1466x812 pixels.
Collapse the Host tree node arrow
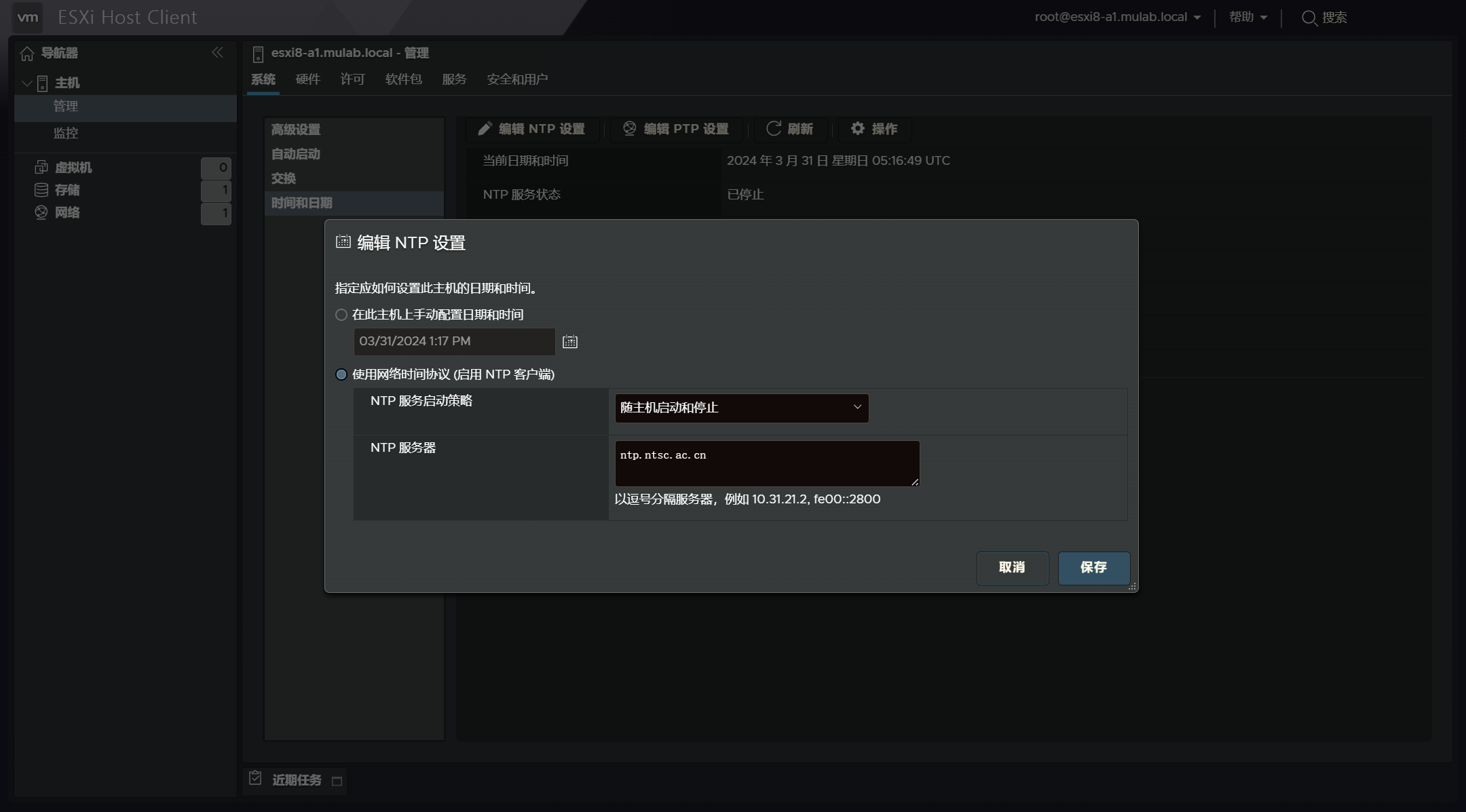27,83
